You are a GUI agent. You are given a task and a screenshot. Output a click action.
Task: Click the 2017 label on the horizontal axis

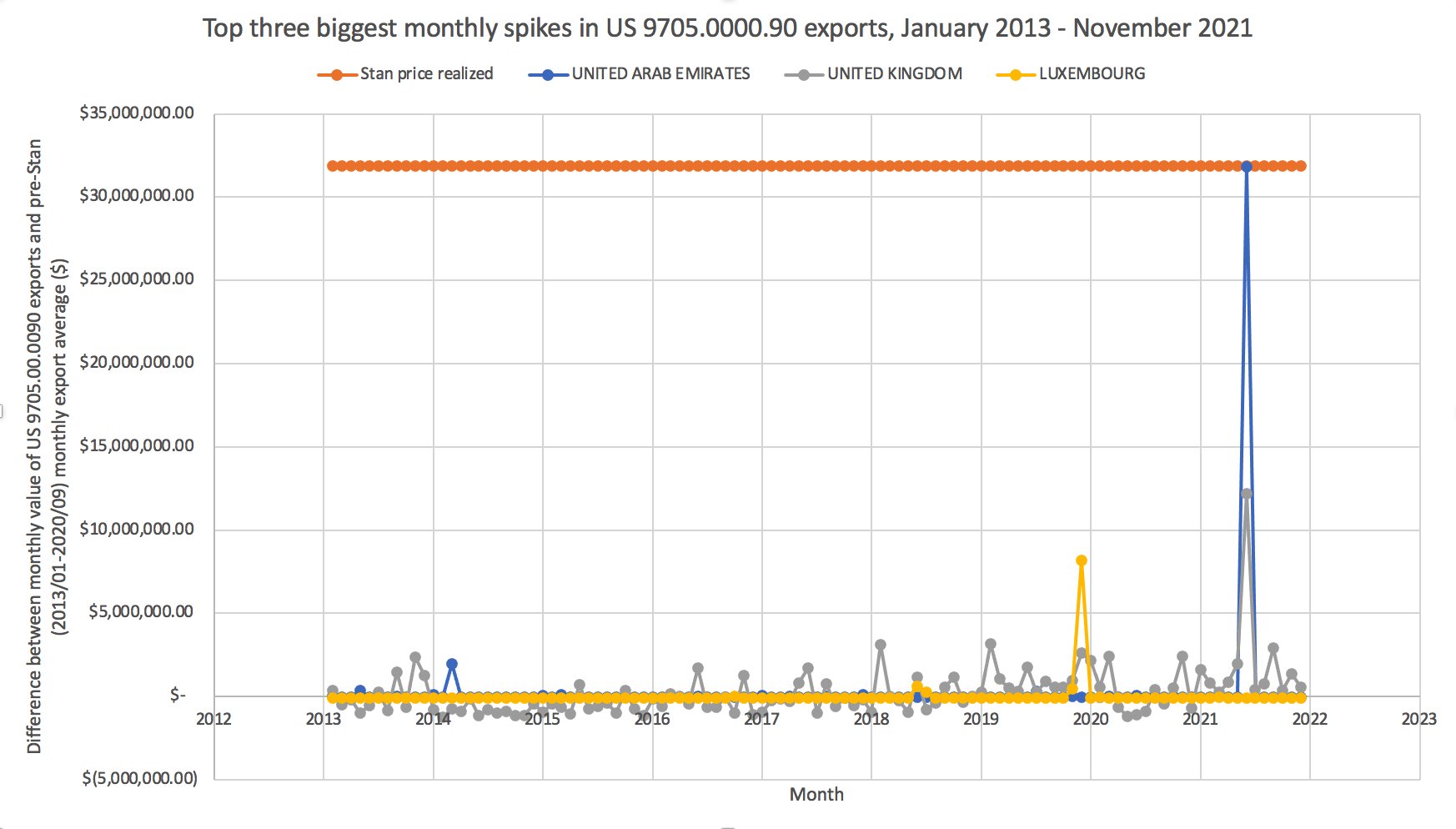click(x=762, y=717)
